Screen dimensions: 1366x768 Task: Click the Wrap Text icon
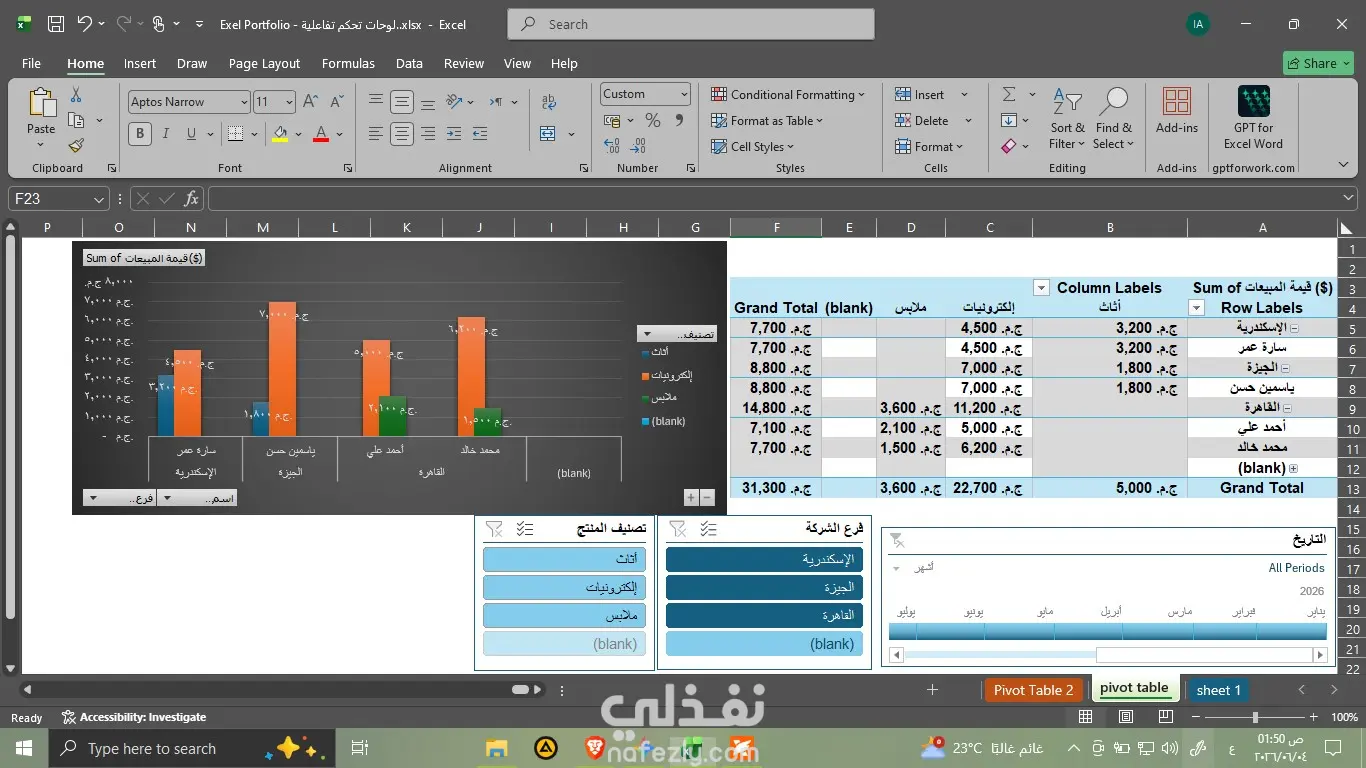(549, 102)
